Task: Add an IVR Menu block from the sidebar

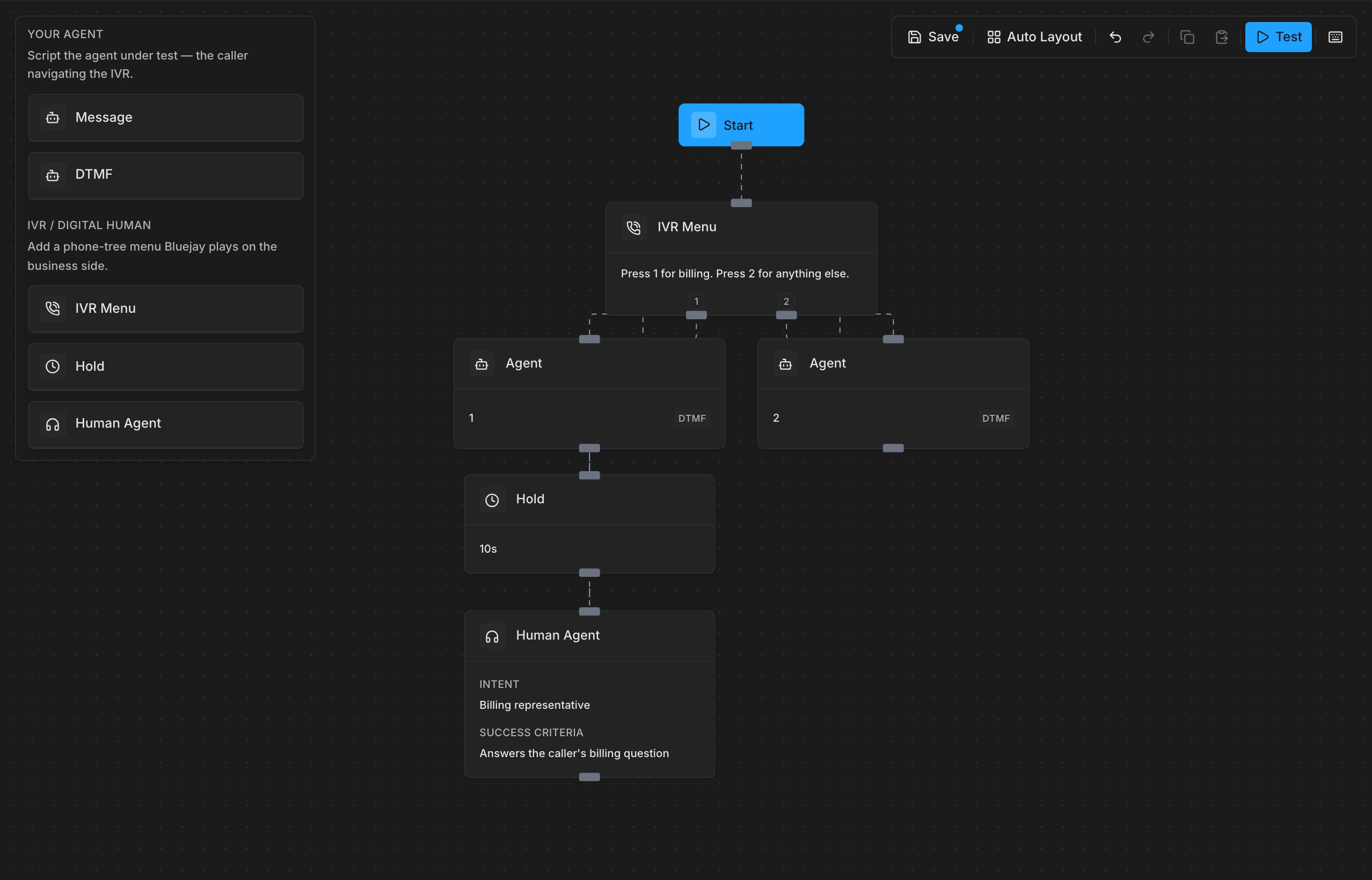Action: [x=166, y=309]
